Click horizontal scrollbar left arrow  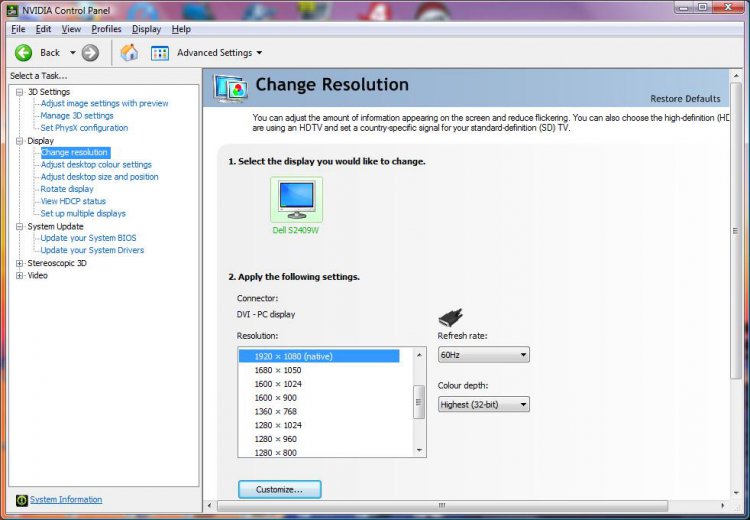tap(210, 506)
